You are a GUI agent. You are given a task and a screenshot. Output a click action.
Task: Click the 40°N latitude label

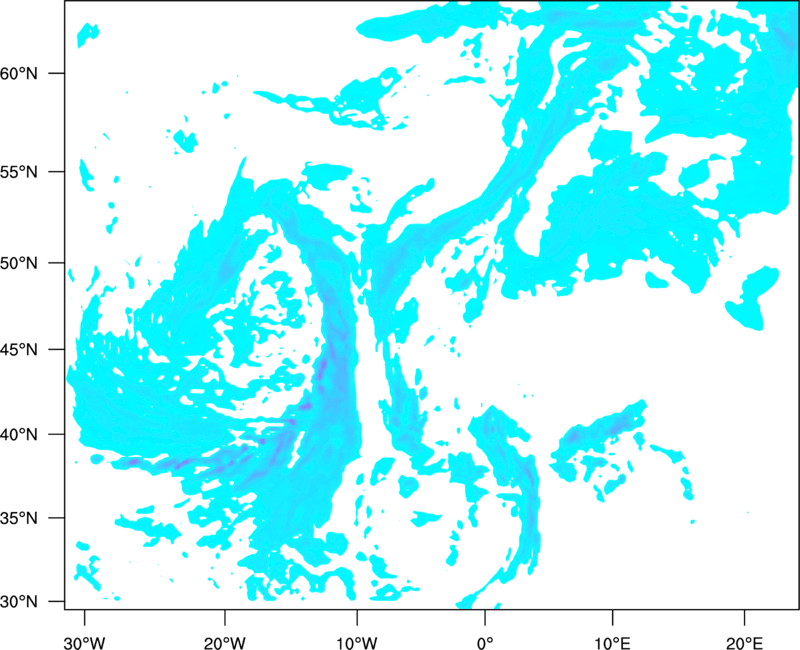click(19, 435)
